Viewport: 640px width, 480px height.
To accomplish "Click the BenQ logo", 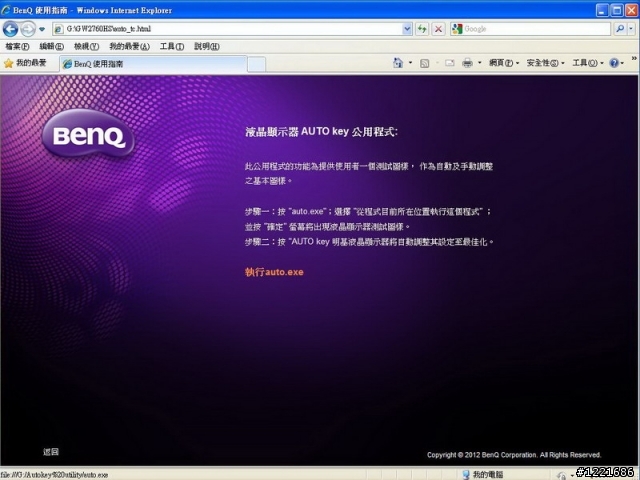I will tap(88, 133).
